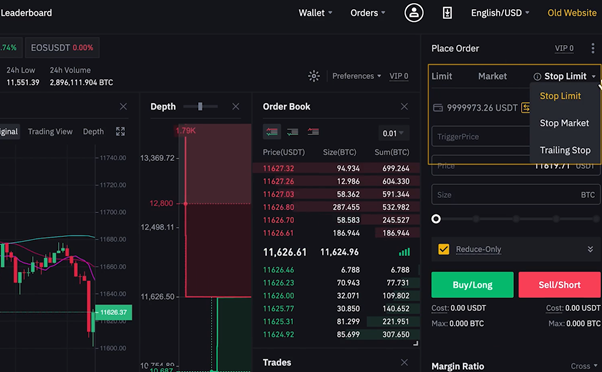Click the red Sell/Short button
Image resolution: width=602 pixels, height=372 pixels.
point(559,285)
